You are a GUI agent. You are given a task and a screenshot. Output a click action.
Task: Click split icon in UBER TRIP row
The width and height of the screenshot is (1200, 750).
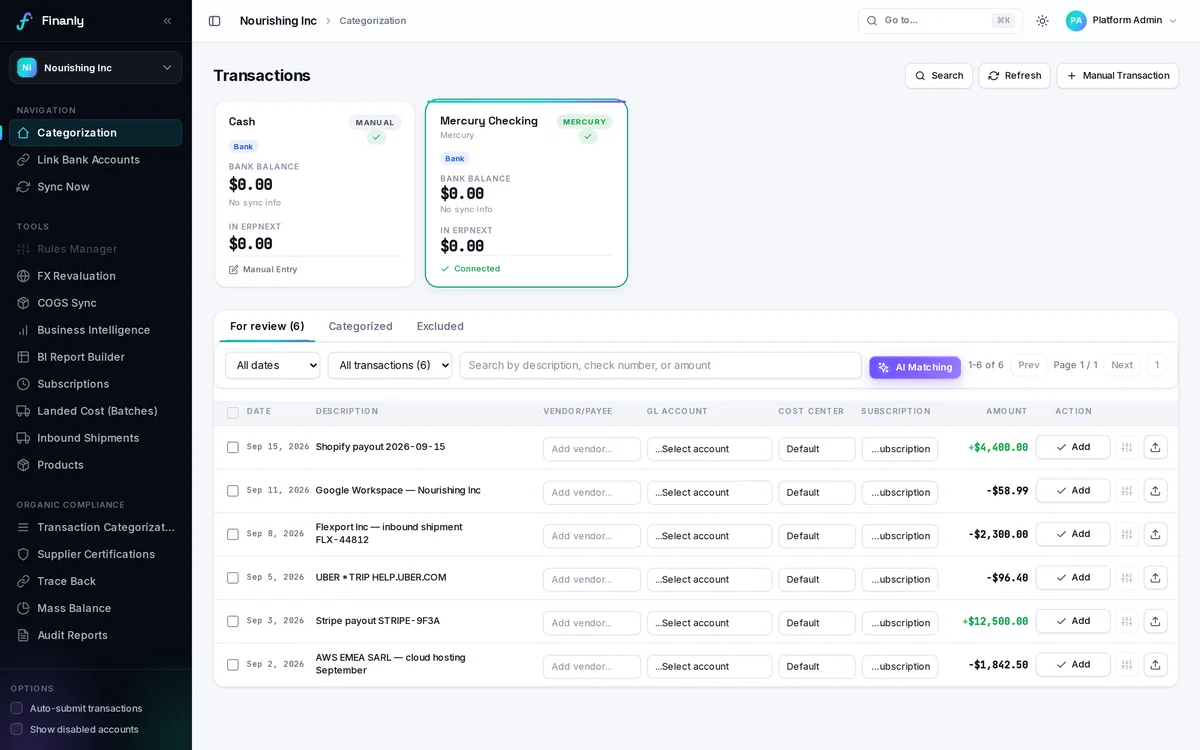[1127, 578]
